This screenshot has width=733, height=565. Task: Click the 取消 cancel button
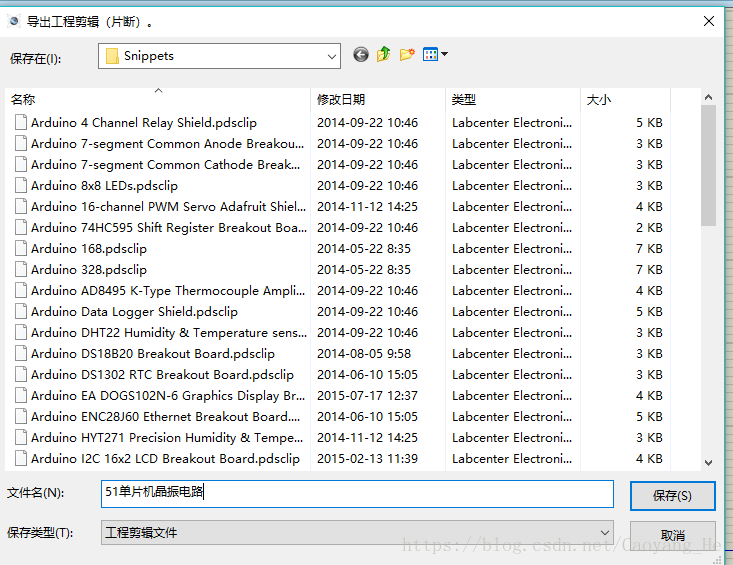(x=672, y=535)
